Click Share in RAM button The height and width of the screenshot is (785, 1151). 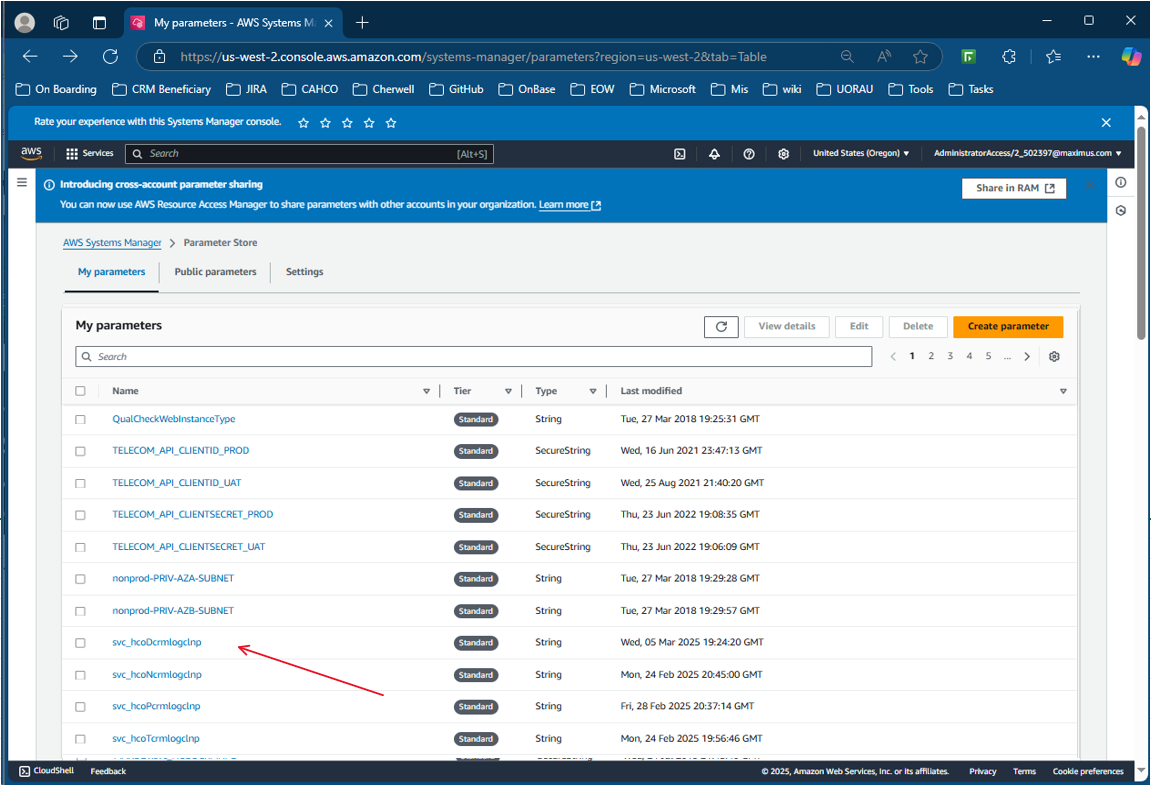1014,189
